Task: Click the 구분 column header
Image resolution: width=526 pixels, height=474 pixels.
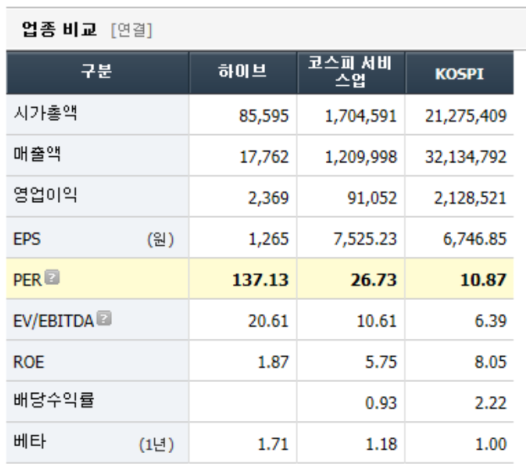Action: 97,71
